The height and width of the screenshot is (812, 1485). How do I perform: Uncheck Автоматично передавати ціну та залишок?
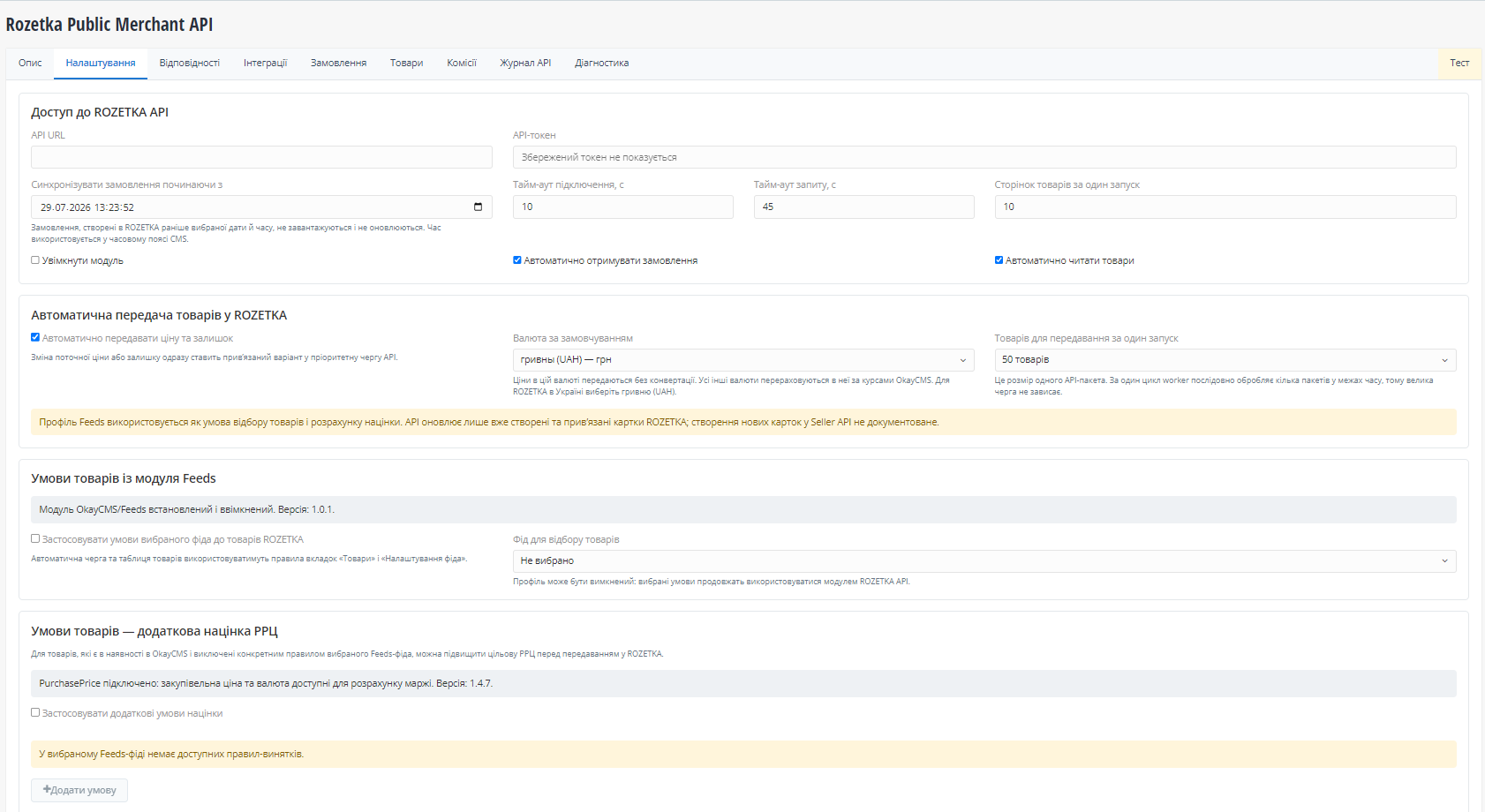[35, 337]
